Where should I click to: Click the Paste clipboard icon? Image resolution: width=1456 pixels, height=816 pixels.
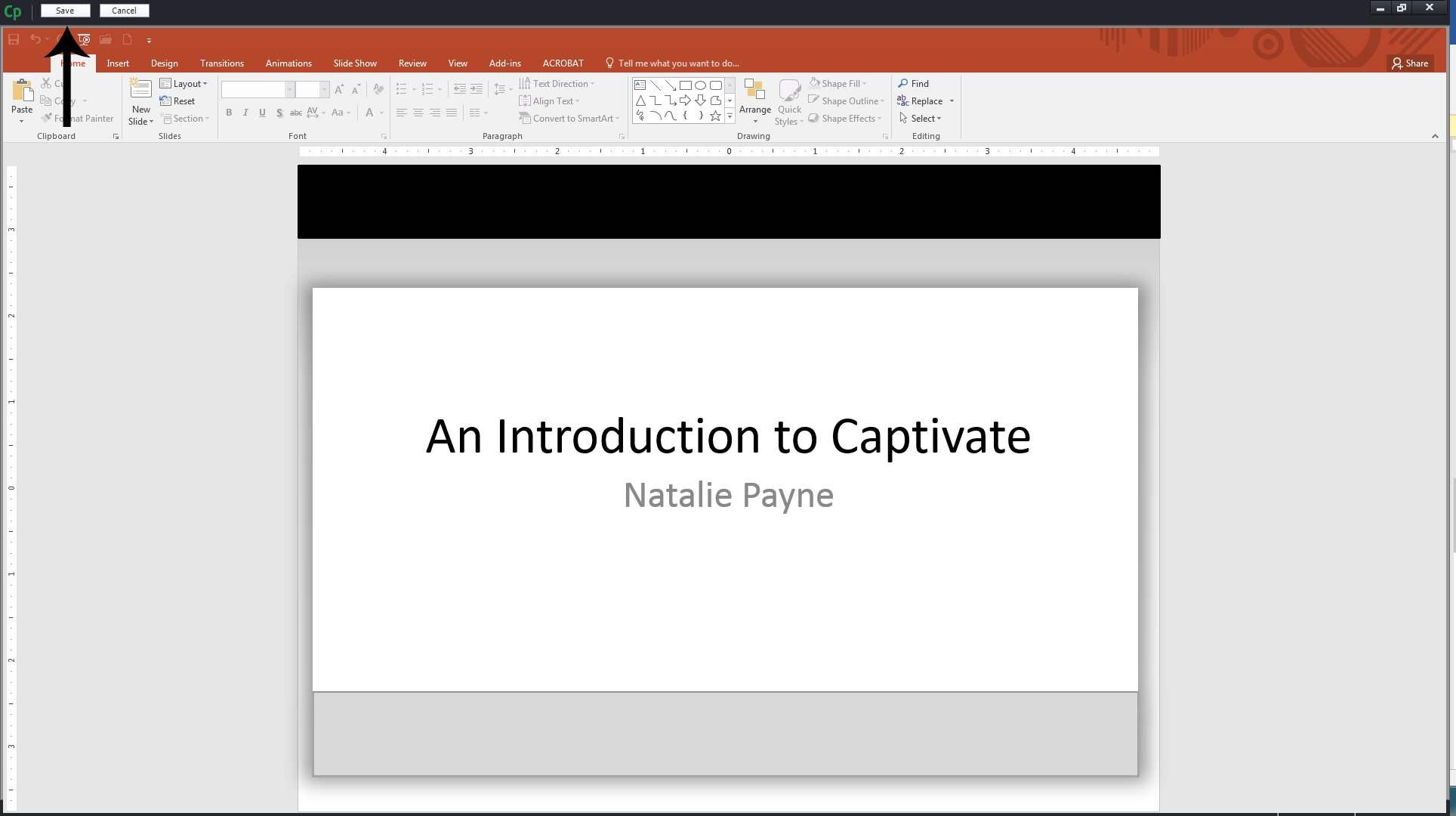(22, 91)
